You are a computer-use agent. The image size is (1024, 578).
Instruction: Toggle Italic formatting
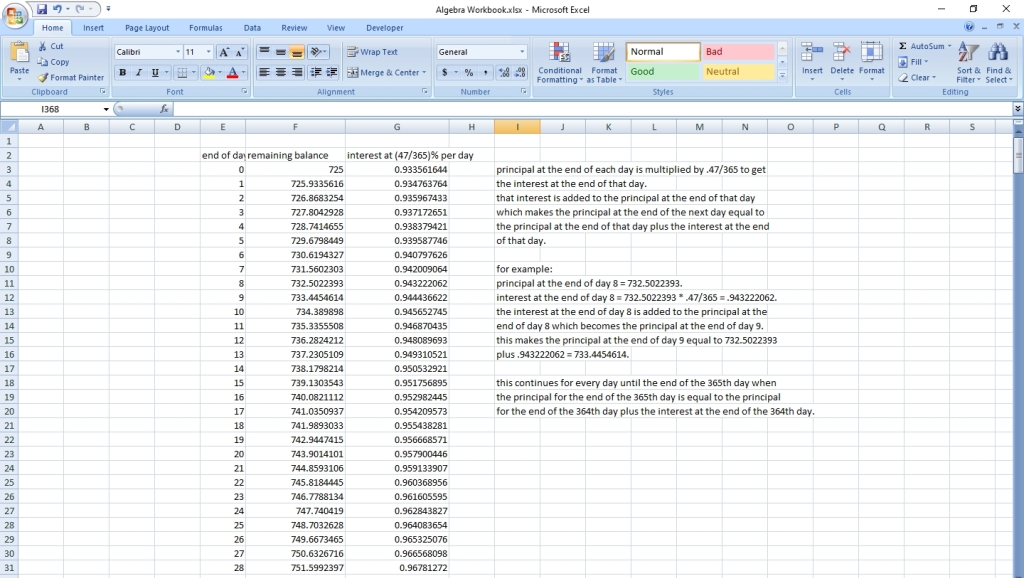(x=138, y=72)
